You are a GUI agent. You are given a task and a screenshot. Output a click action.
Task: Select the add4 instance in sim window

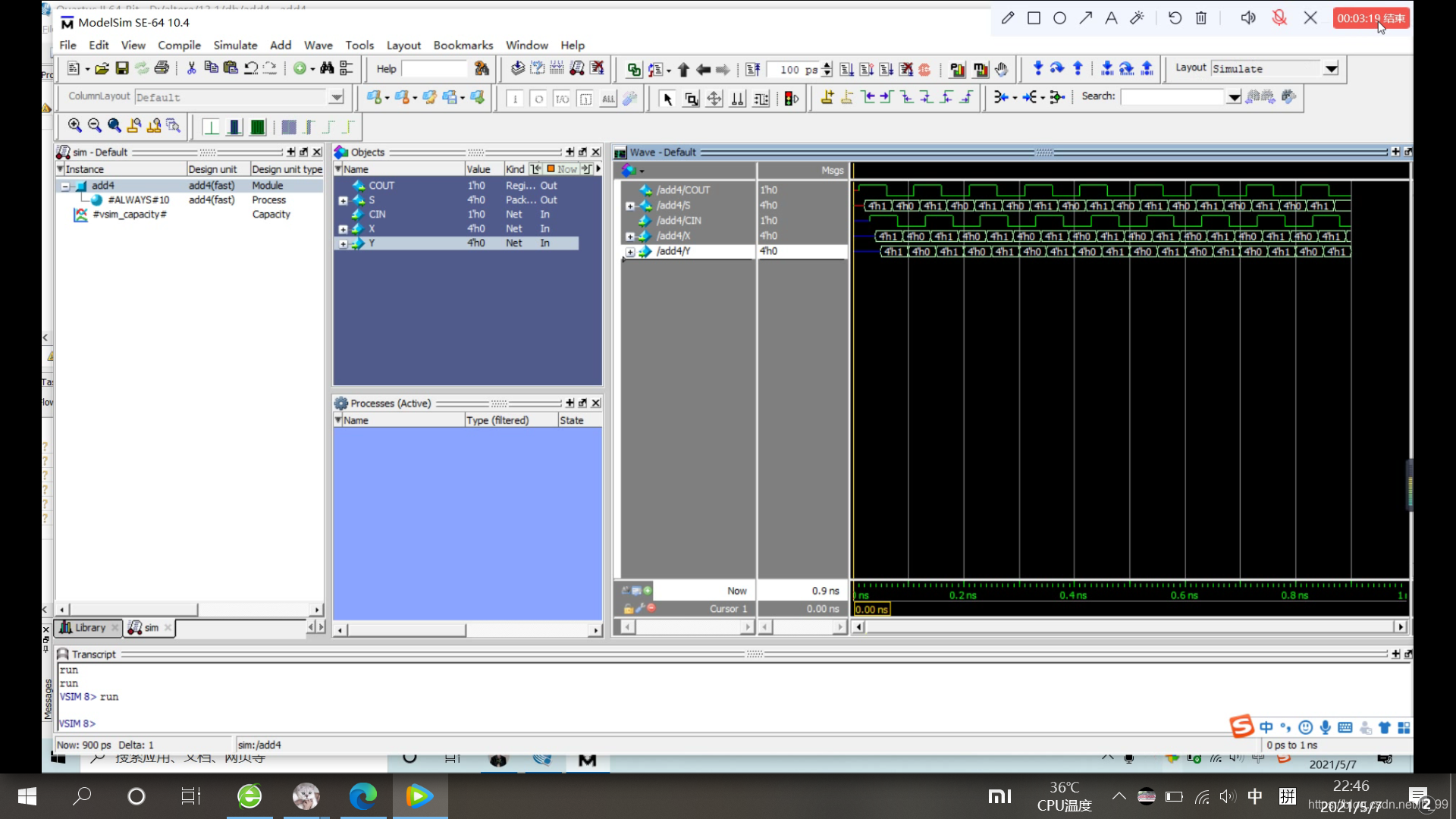click(102, 185)
